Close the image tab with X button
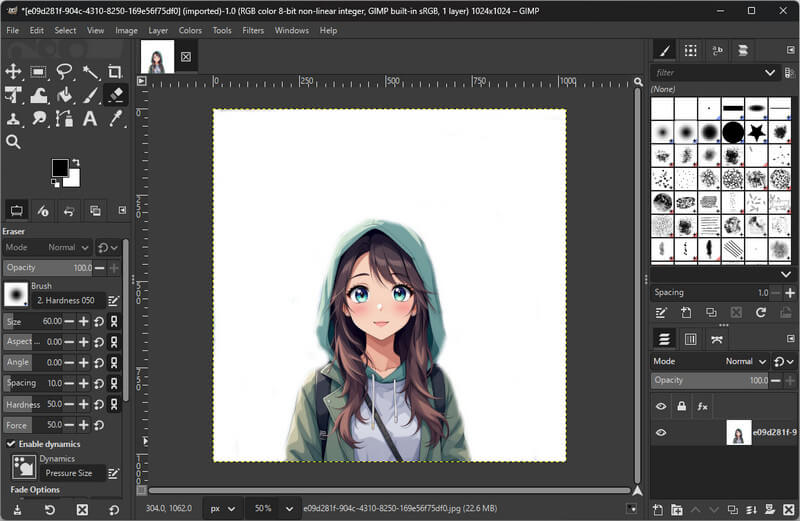Screen dimensions: 800x521 186,57
